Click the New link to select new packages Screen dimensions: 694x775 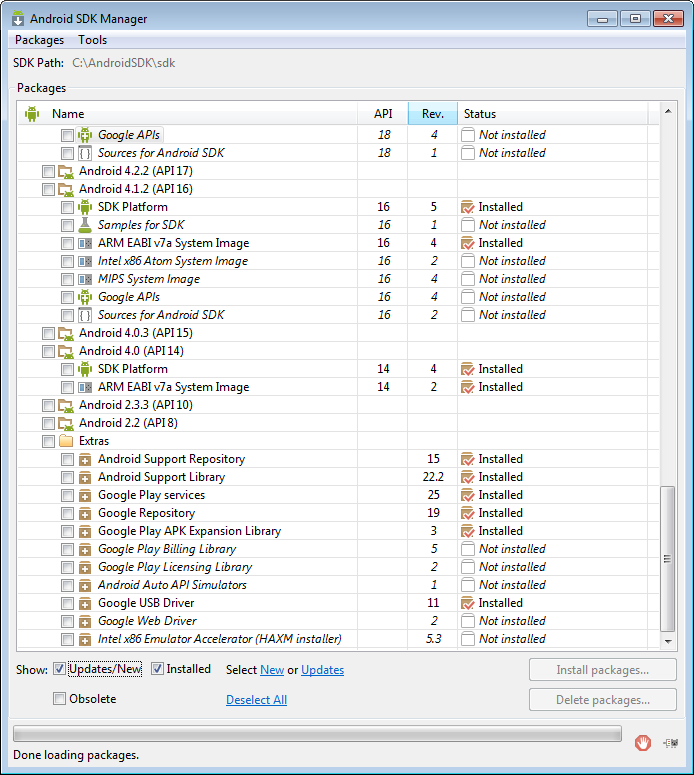click(x=272, y=670)
